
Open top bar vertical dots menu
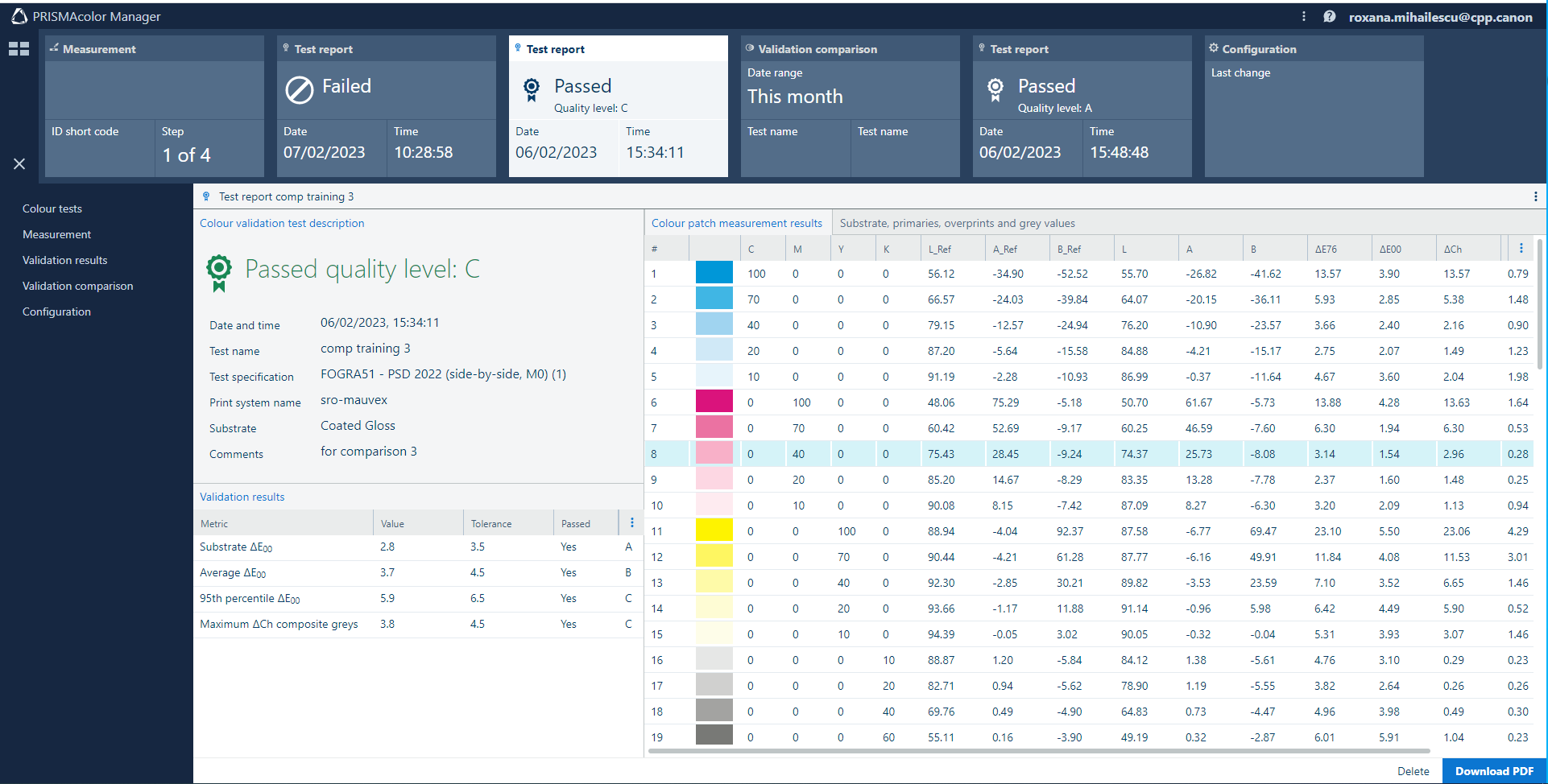pos(1303,17)
